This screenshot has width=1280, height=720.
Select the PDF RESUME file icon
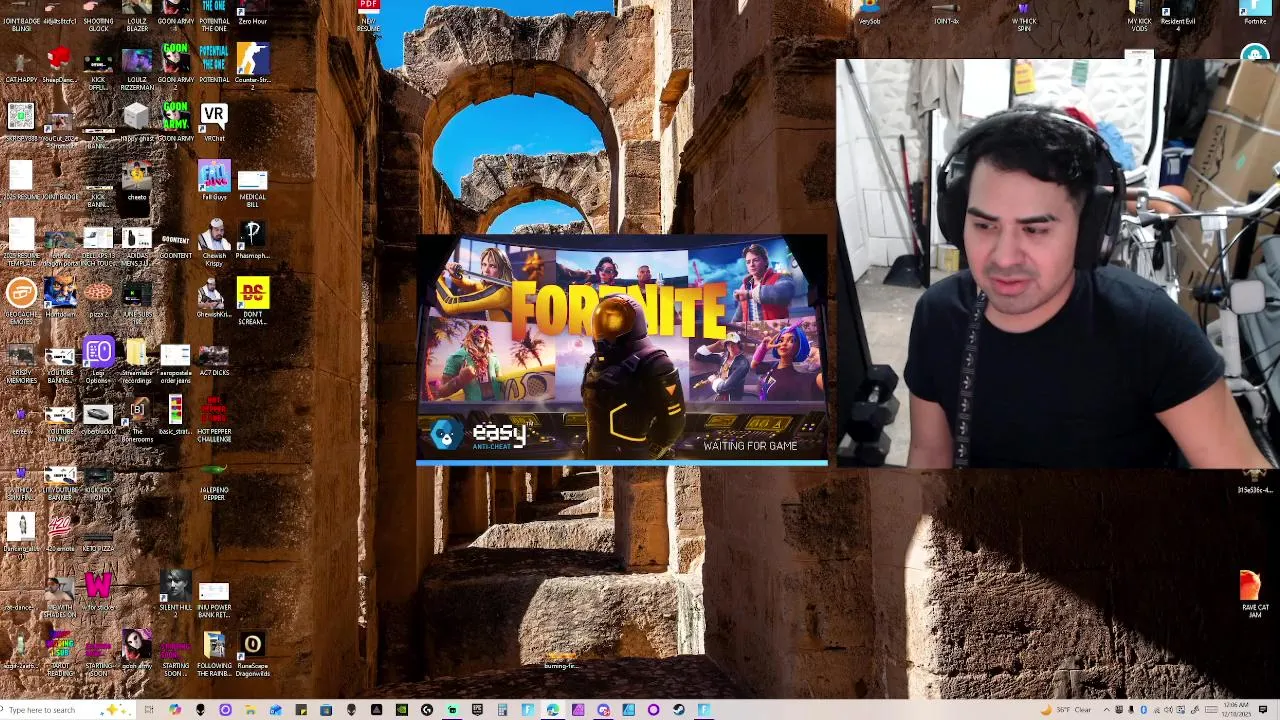pos(368,15)
